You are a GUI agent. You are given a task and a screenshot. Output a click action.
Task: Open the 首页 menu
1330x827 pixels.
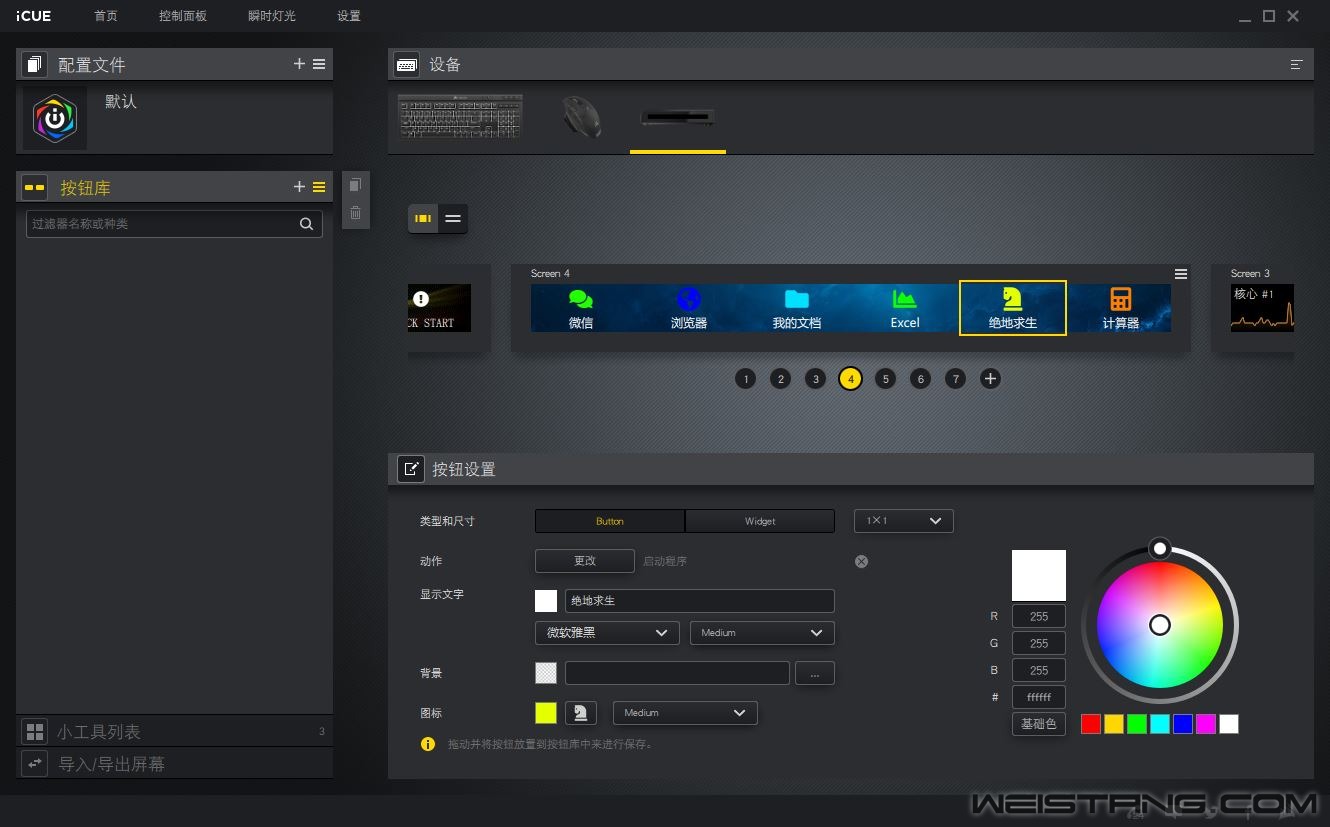pos(106,16)
